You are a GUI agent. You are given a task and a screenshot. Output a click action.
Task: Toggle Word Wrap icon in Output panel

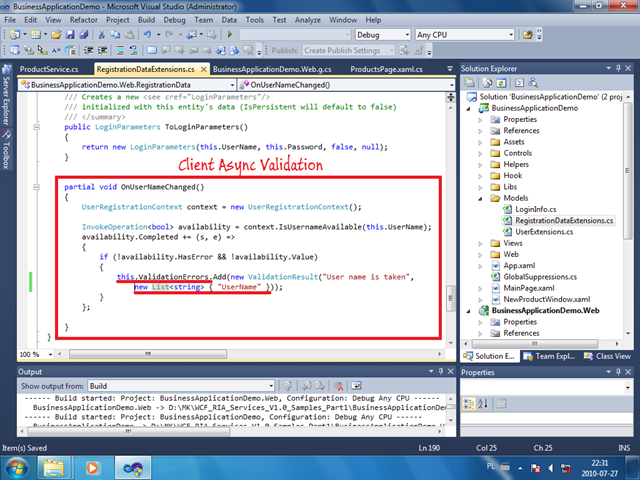(x=356, y=386)
